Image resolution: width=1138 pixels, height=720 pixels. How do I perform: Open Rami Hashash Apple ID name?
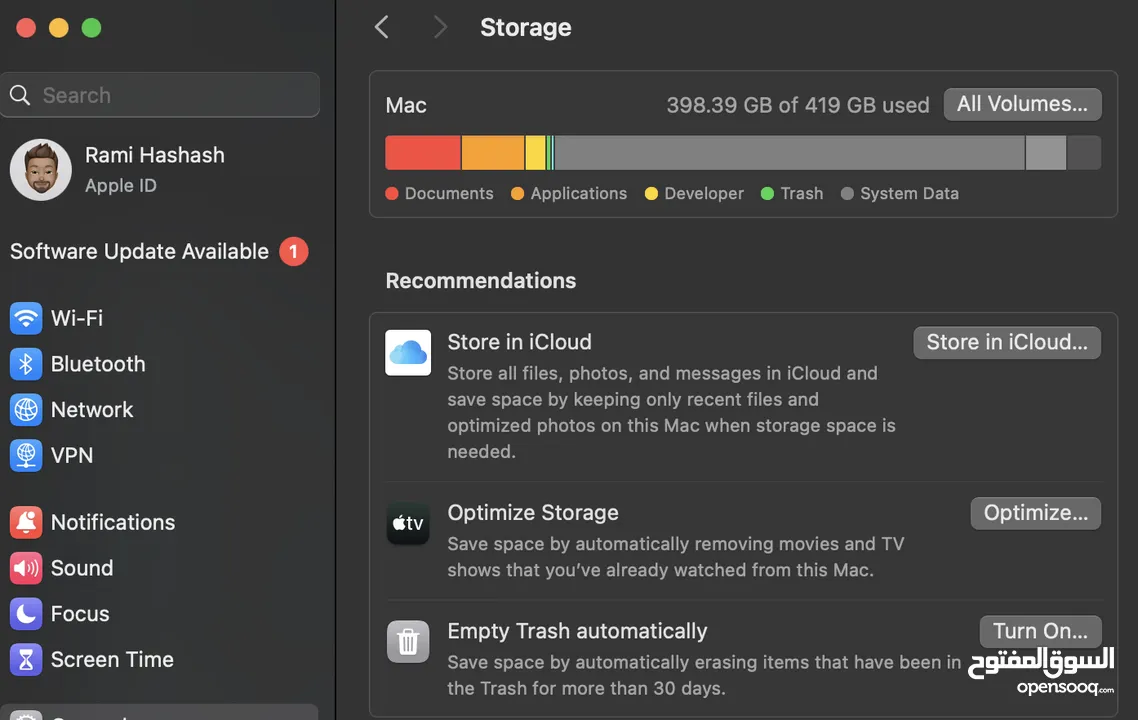[x=155, y=155]
